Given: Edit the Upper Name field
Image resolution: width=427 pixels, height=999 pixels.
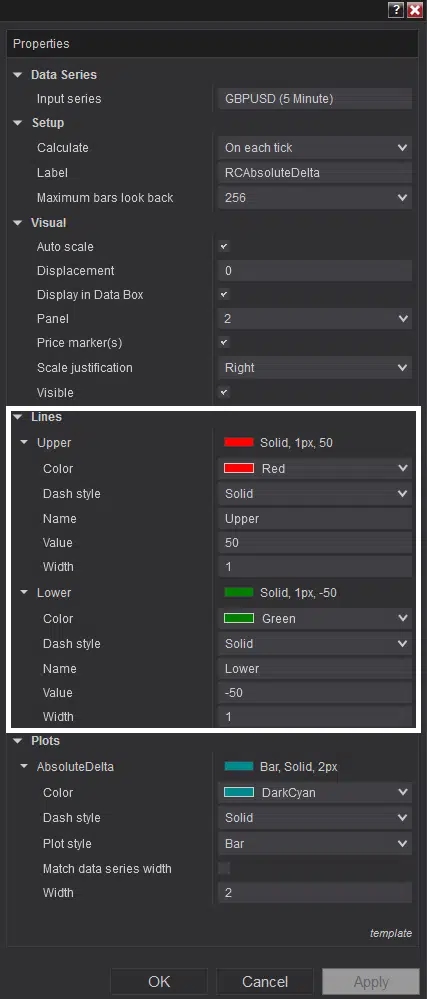Looking at the screenshot, I should tap(315, 519).
